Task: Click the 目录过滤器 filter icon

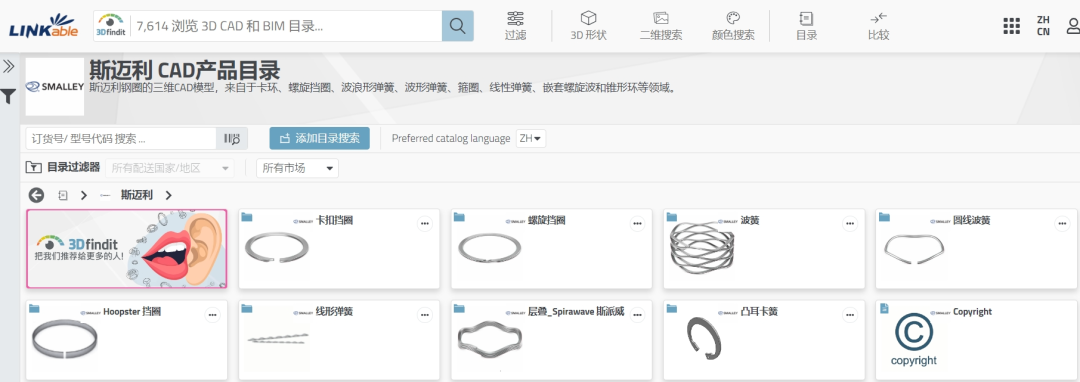Action: 33,167
